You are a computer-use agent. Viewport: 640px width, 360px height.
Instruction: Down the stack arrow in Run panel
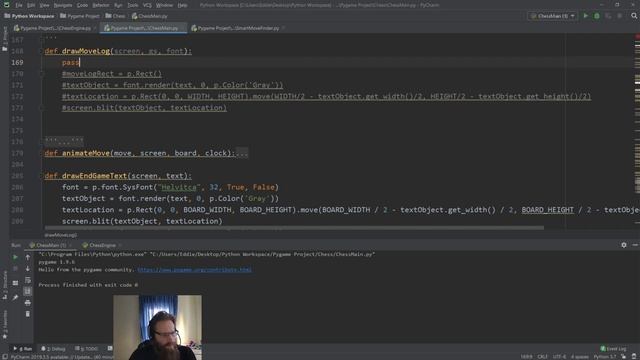[x=28, y=269]
